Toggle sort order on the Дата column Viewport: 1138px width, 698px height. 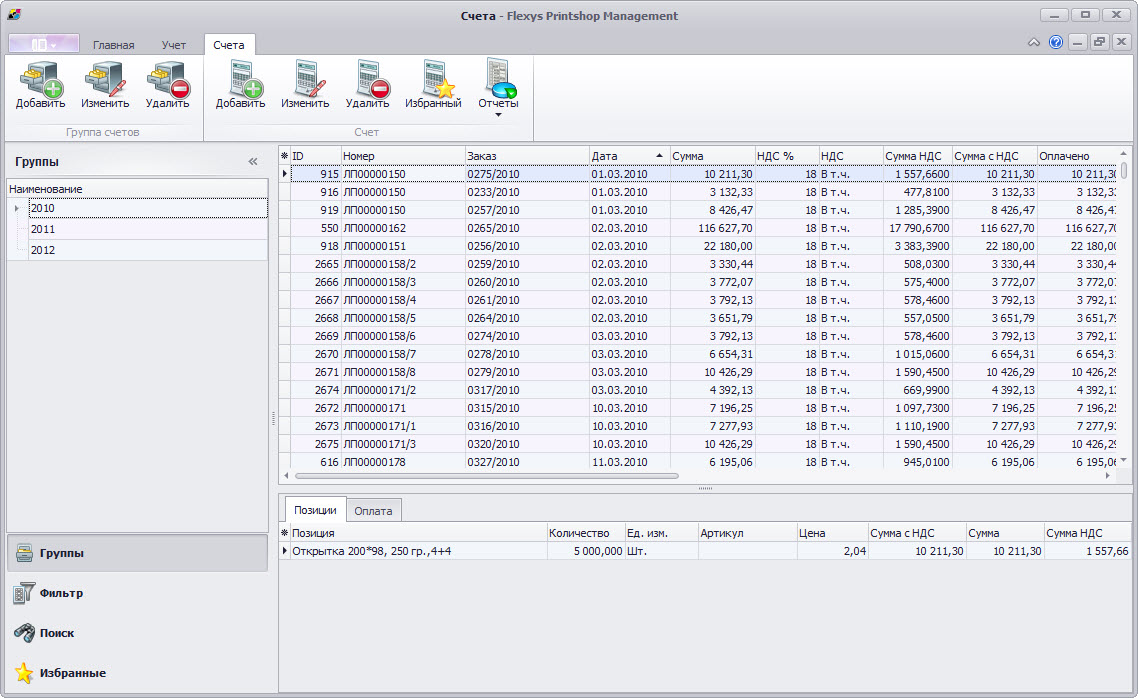point(629,156)
